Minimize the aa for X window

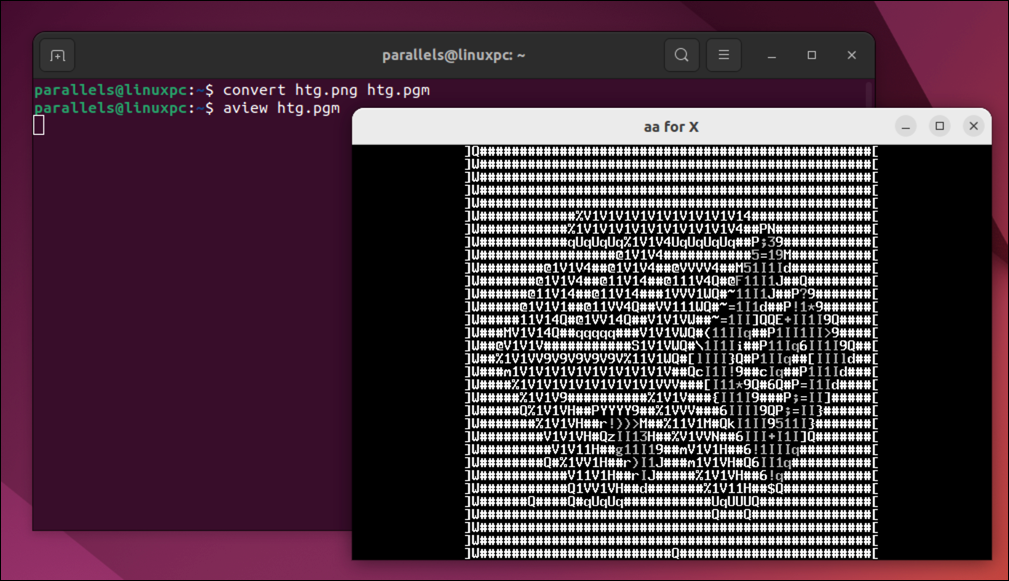pos(905,126)
